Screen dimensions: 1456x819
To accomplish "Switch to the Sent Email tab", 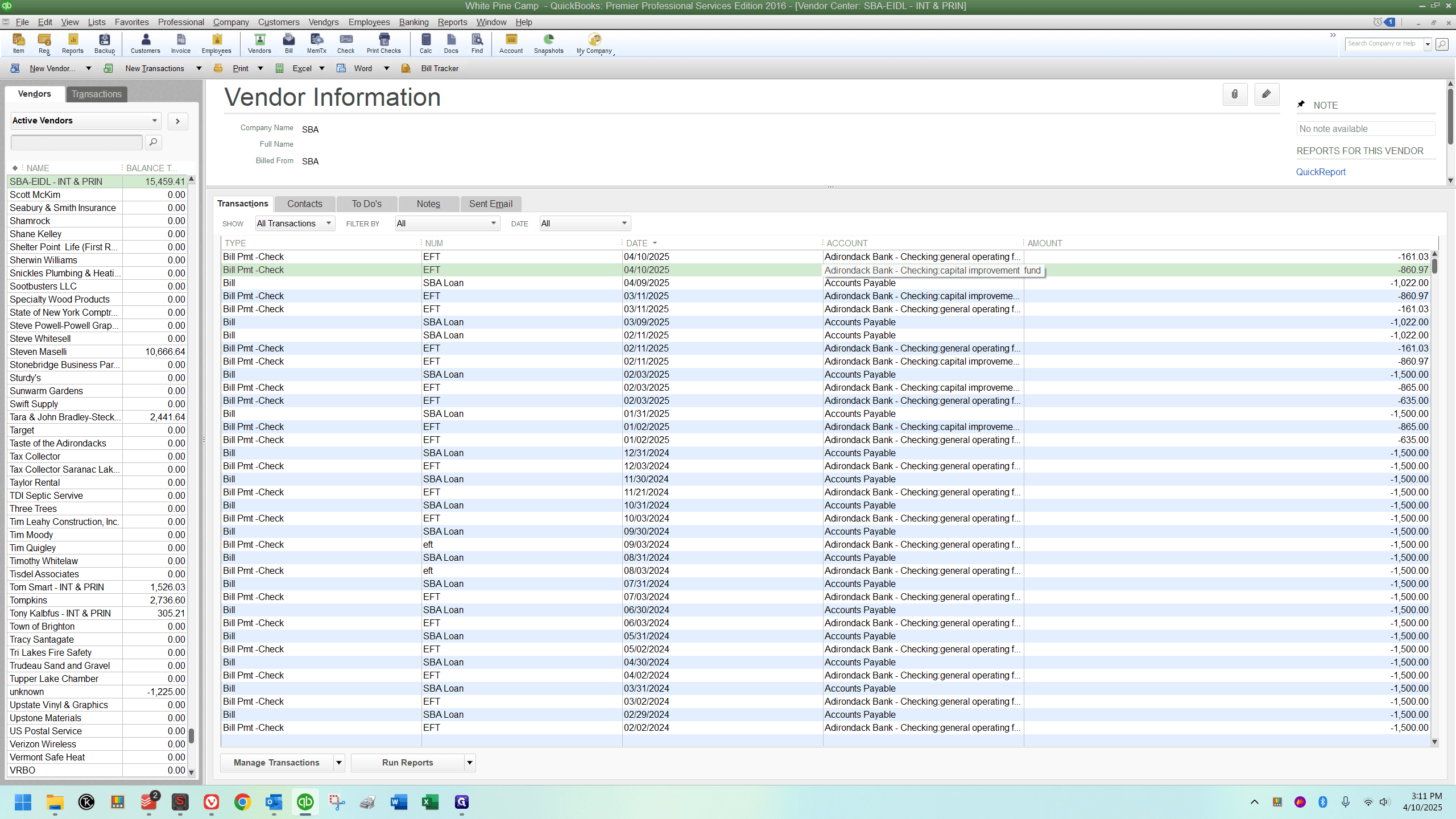I will click(x=491, y=204).
